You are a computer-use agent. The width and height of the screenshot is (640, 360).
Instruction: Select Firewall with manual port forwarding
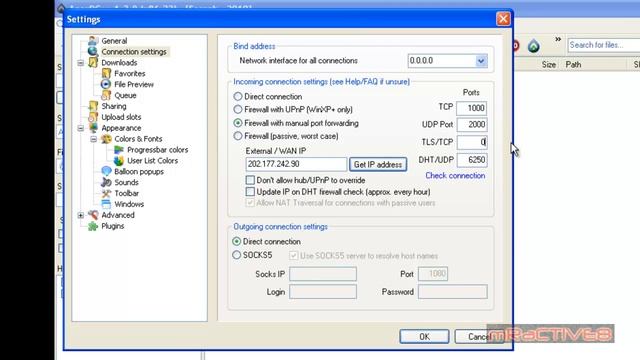[x=238, y=123]
